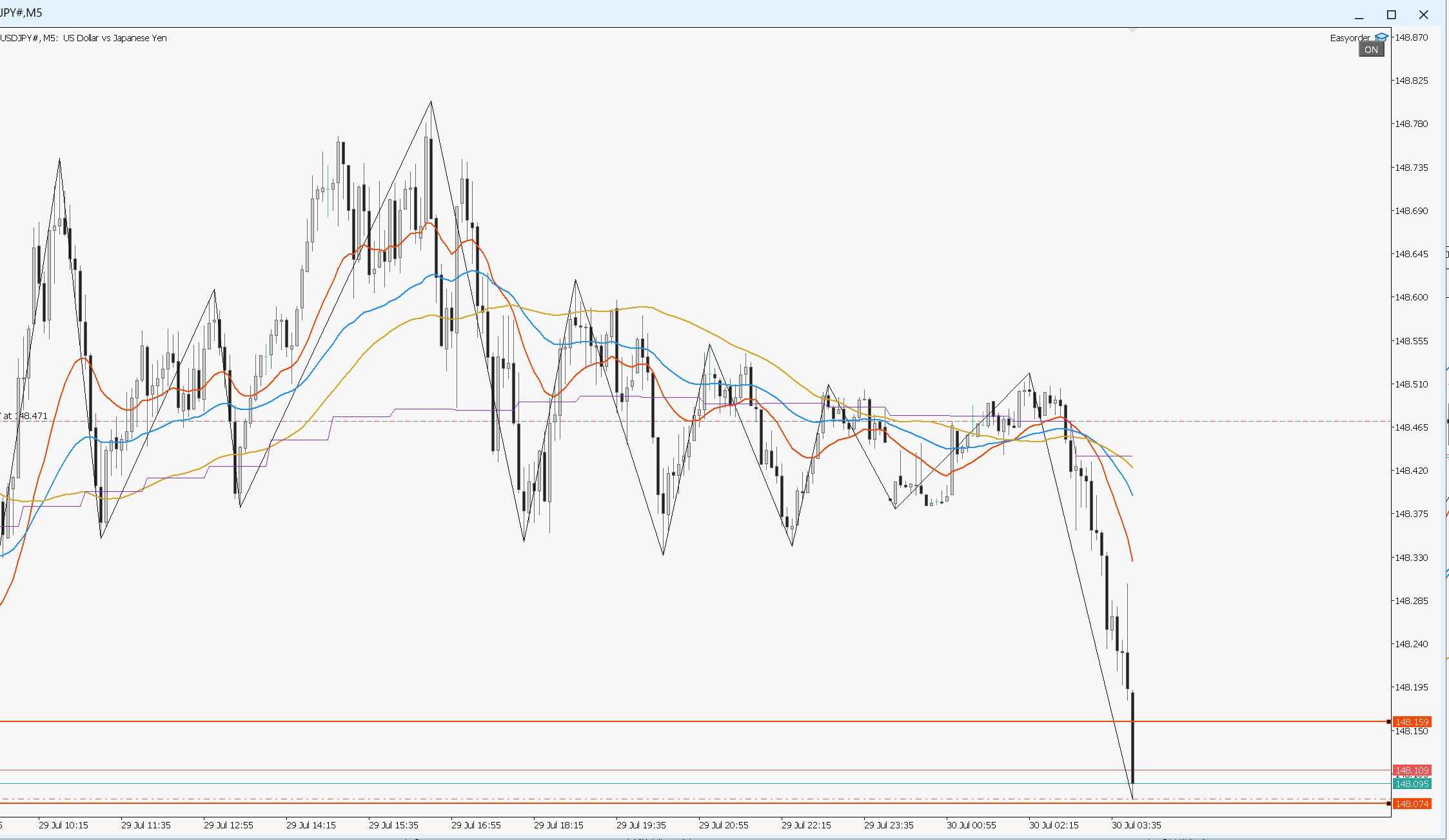The width and height of the screenshot is (1449, 840).
Task: Click the 29 Jul 16:55 time label
Action: click(x=476, y=825)
